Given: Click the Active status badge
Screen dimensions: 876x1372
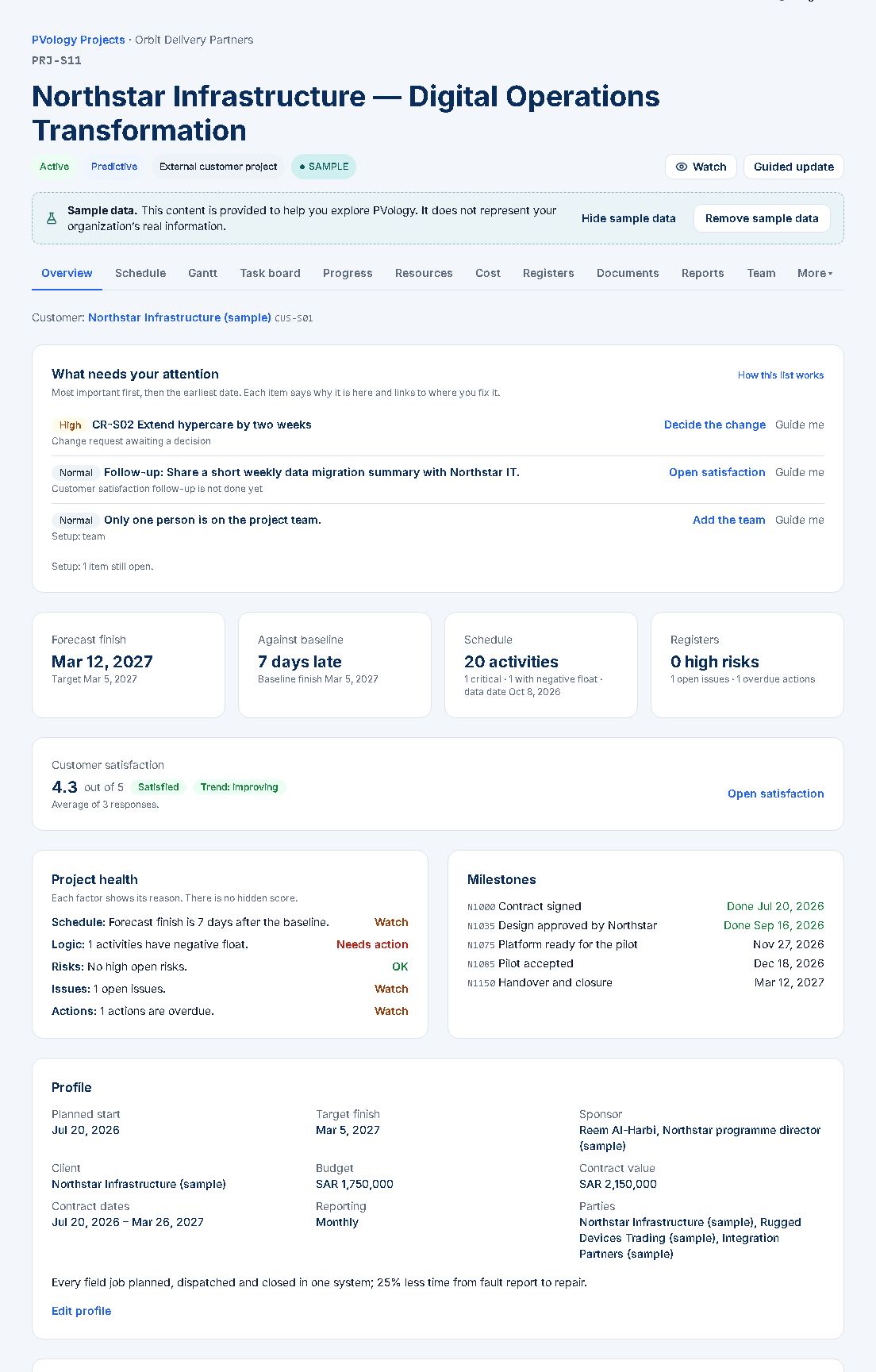Looking at the screenshot, I should point(54,167).
